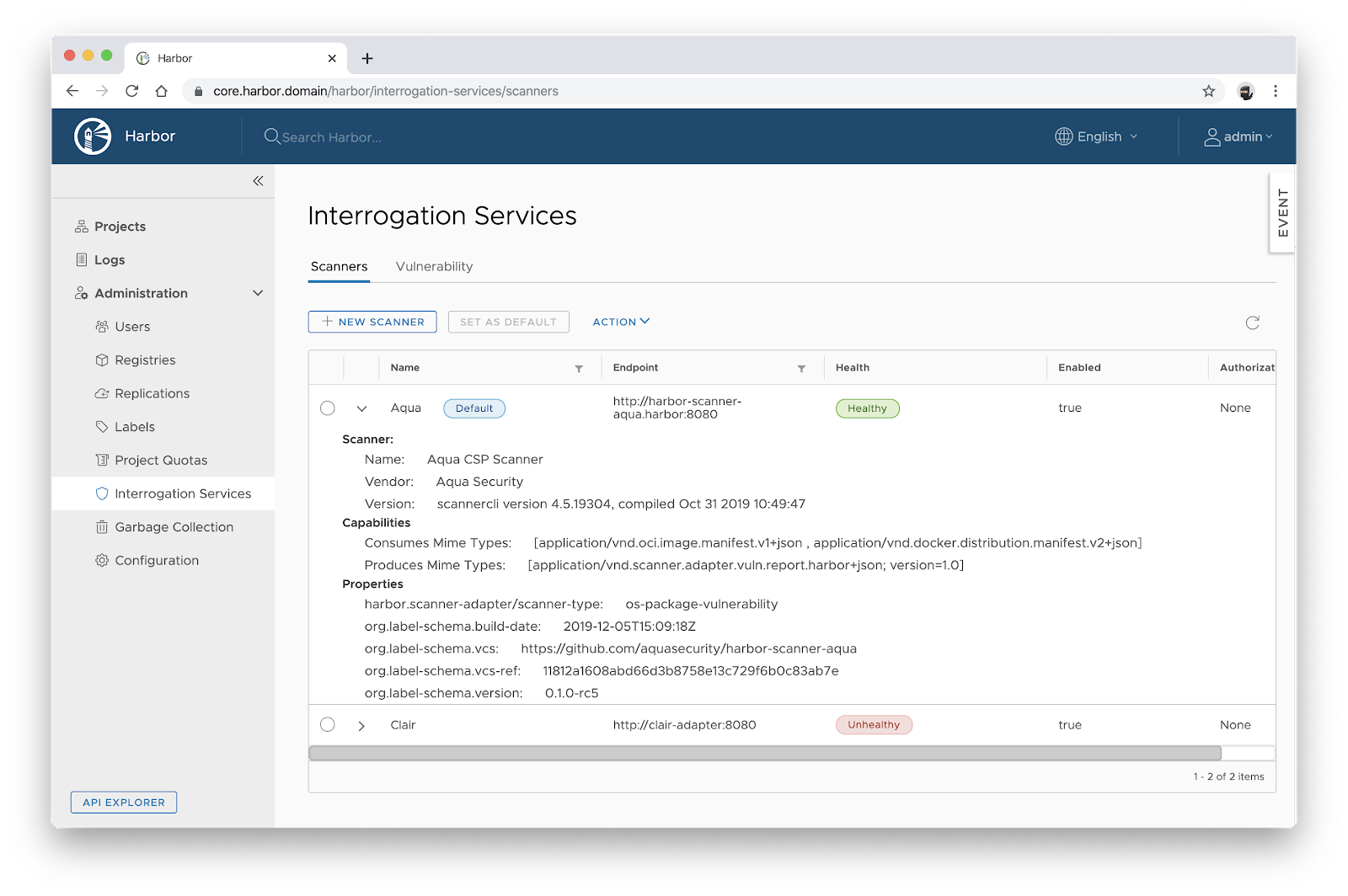This screenshot has width=1348, height=896.
Task: Select the Clair scanner radio button
Action: pyautogui.click(x=328, y=725)
